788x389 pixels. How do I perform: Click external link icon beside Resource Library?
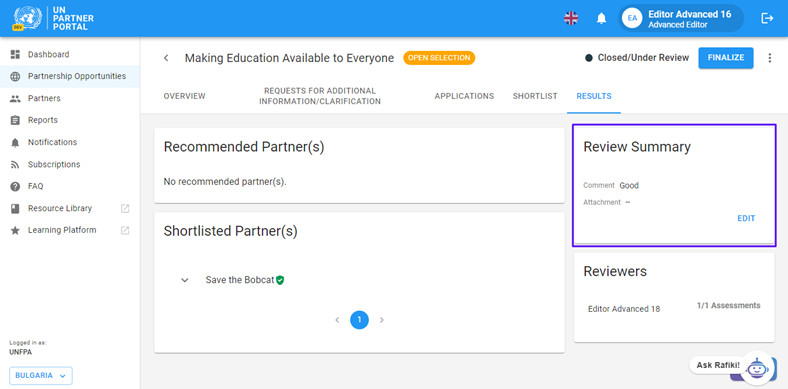click(x=125, y=208)
